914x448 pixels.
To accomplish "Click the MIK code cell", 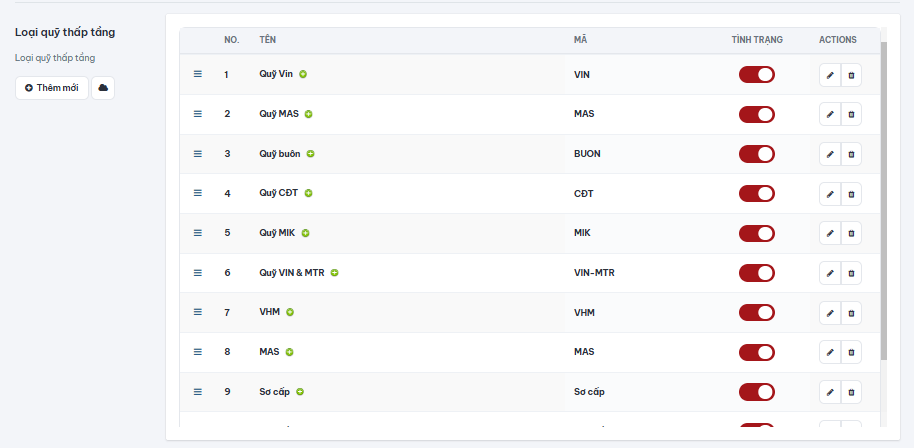I will (582, 233).
